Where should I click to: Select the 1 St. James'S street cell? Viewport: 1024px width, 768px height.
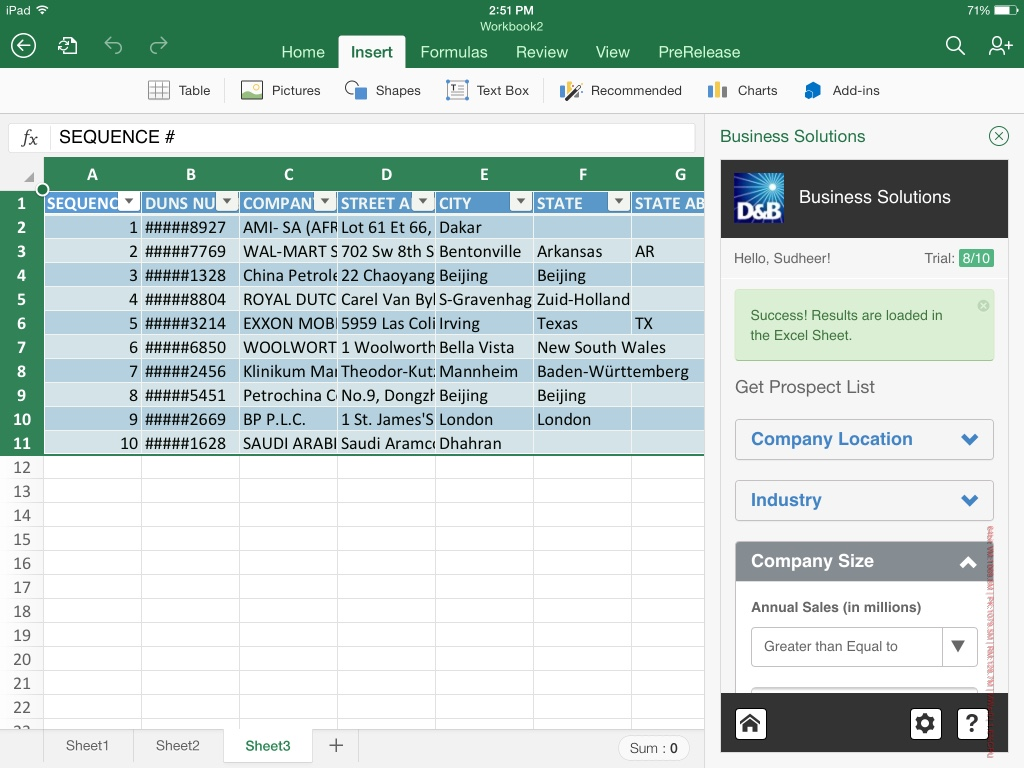(387, 419)
